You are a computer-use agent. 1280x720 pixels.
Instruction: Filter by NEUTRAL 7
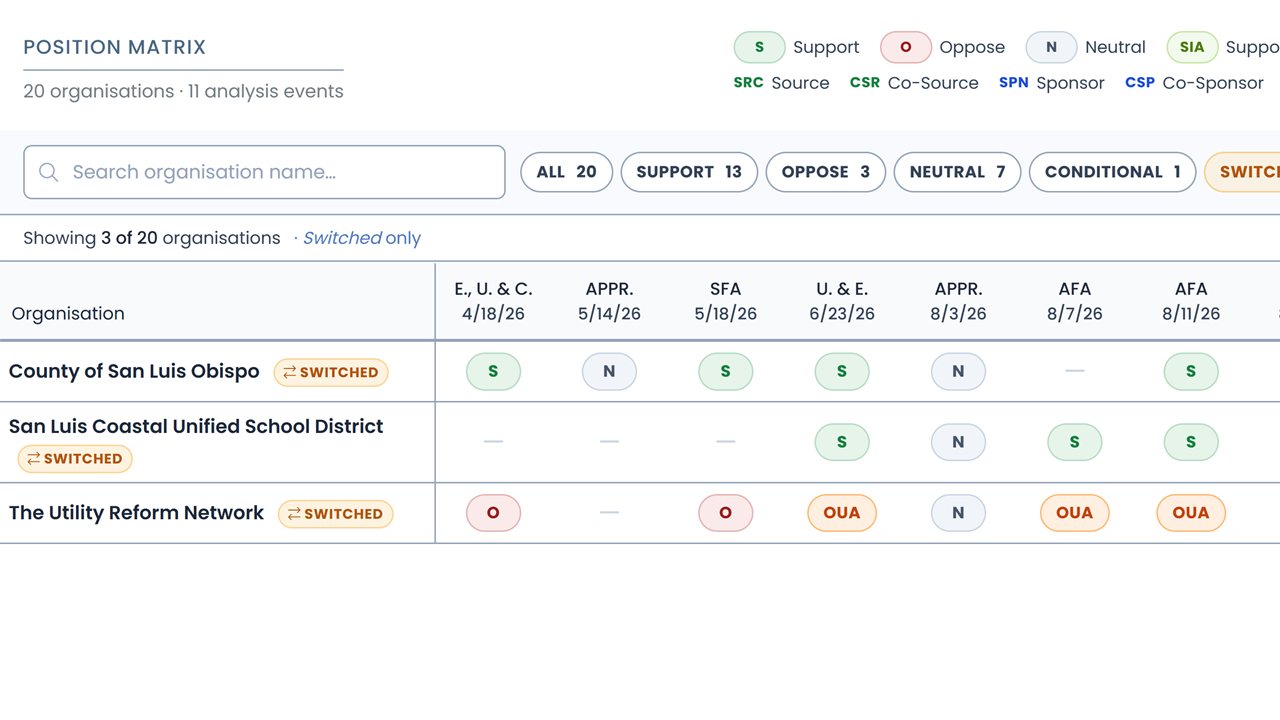(x=957, y=172)
